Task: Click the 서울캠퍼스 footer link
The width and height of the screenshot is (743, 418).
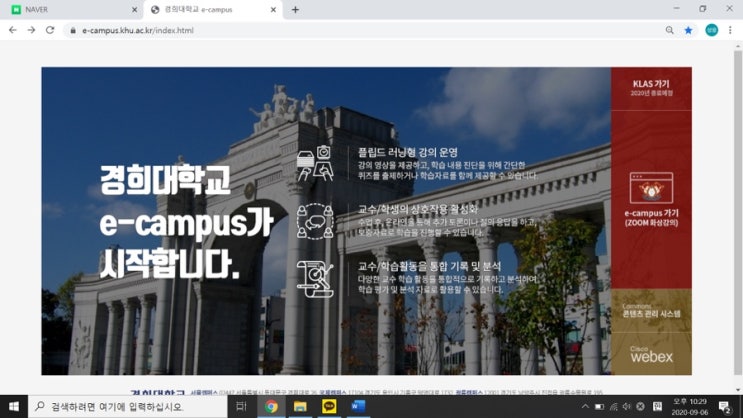Action: 204,392
